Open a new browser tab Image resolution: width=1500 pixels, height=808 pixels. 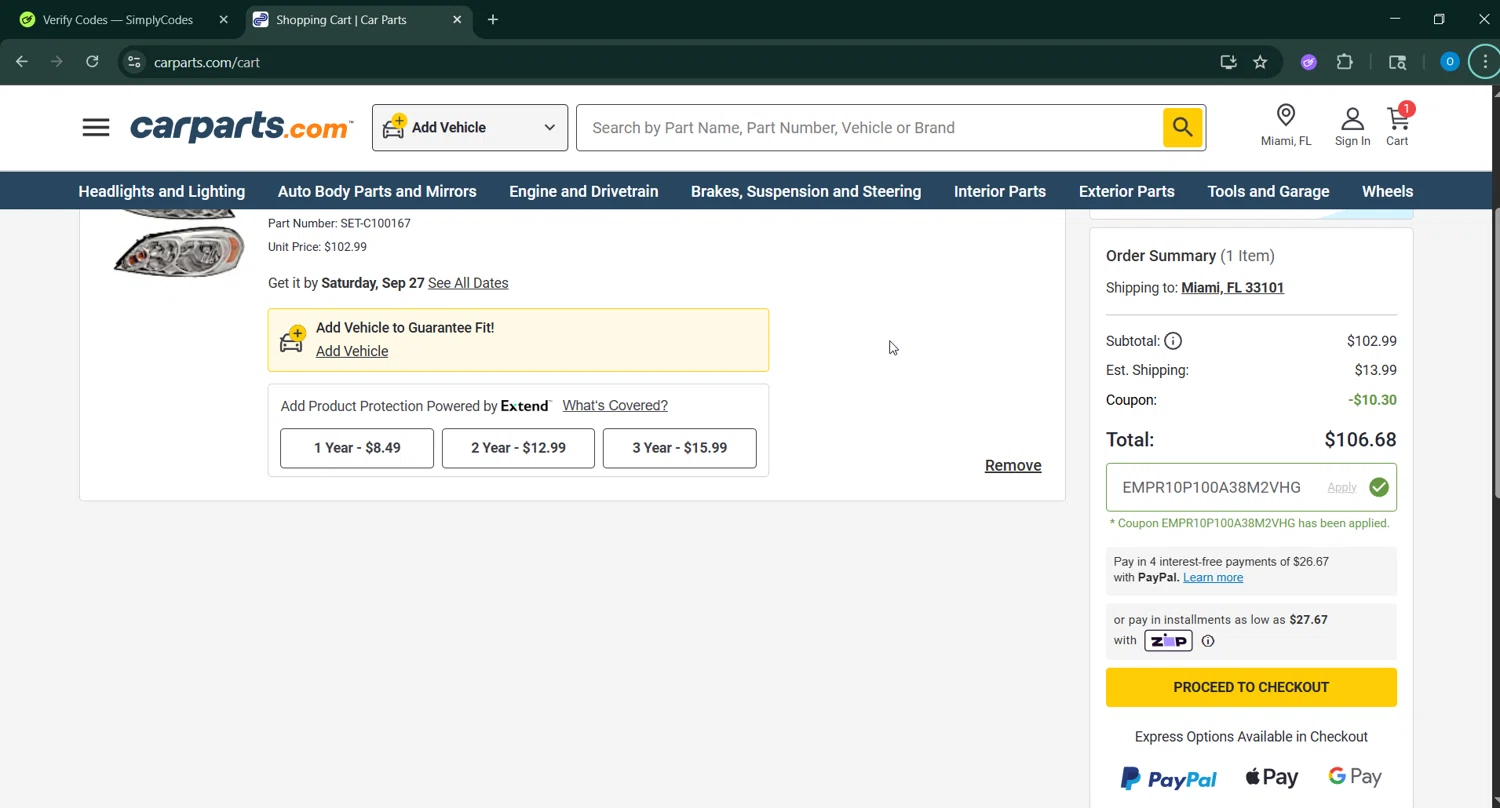[493, 19]
